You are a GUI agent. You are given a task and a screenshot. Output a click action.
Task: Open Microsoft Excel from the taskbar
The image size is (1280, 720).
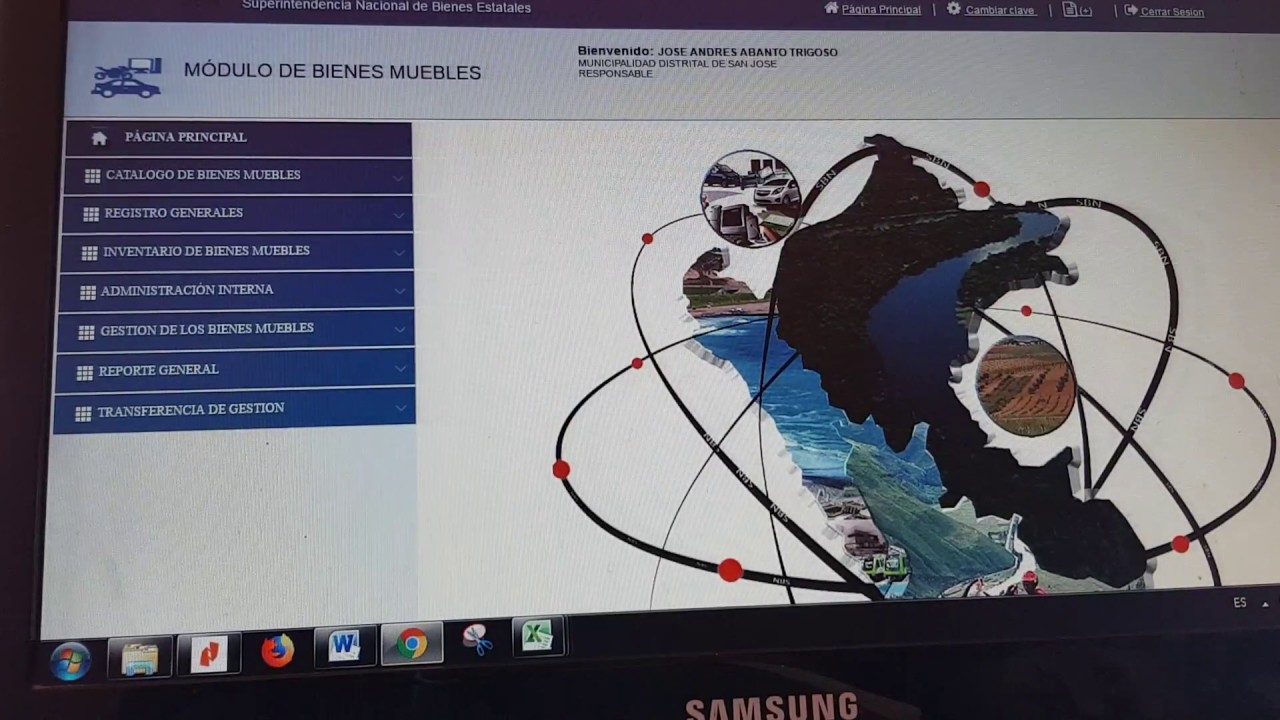(538, 636)
